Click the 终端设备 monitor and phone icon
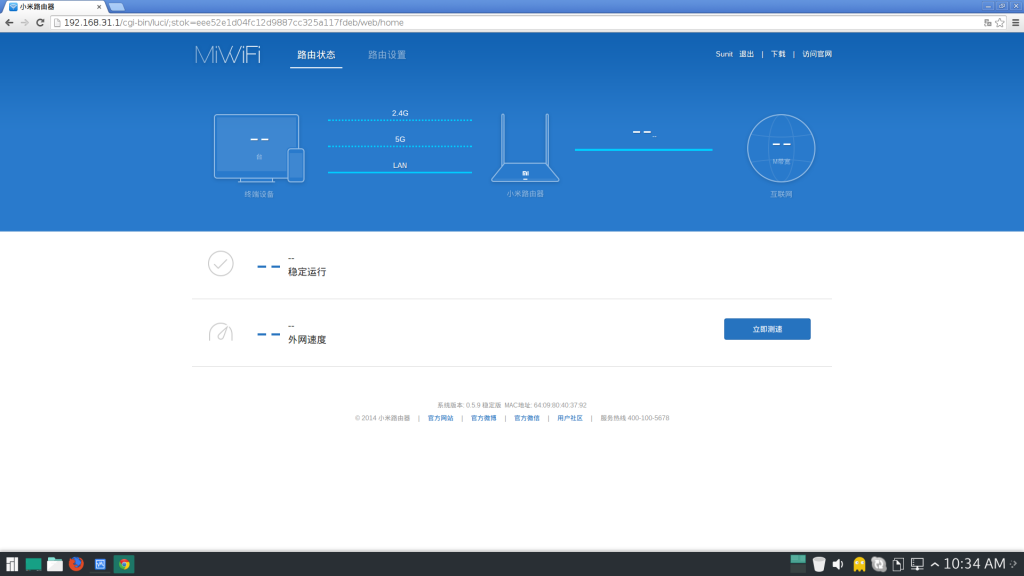 click(x=259, y=148)
